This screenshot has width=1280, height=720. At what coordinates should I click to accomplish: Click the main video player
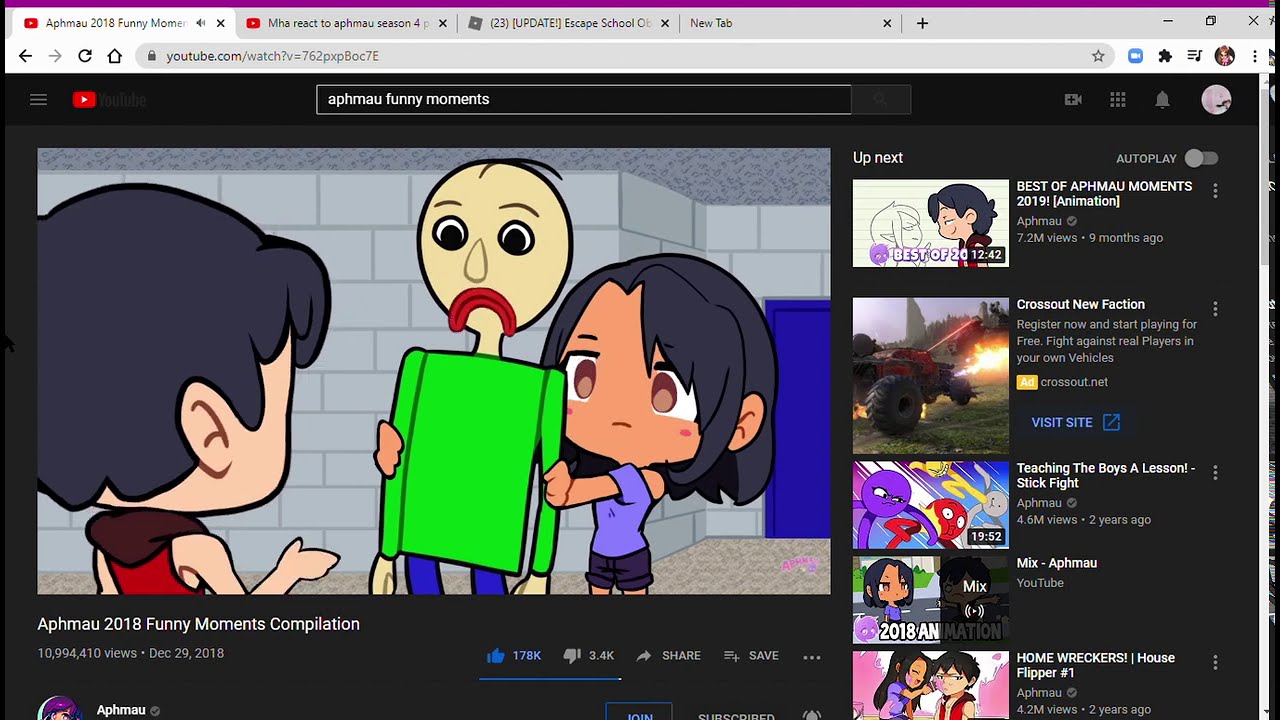pos(434,371)
